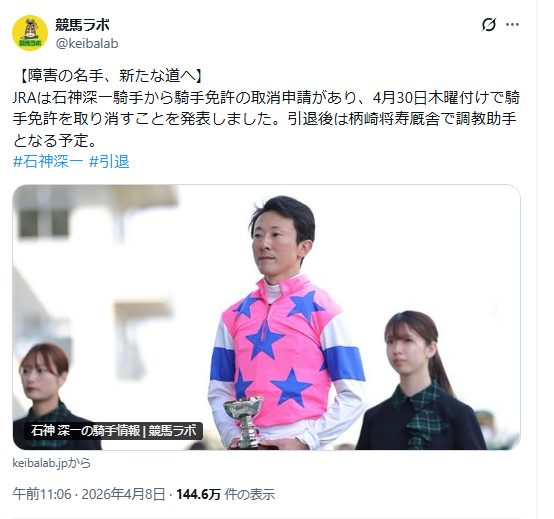This screenshot has height=519, width=554.
Task: Open the jockey photo link card
Action: 266,317
